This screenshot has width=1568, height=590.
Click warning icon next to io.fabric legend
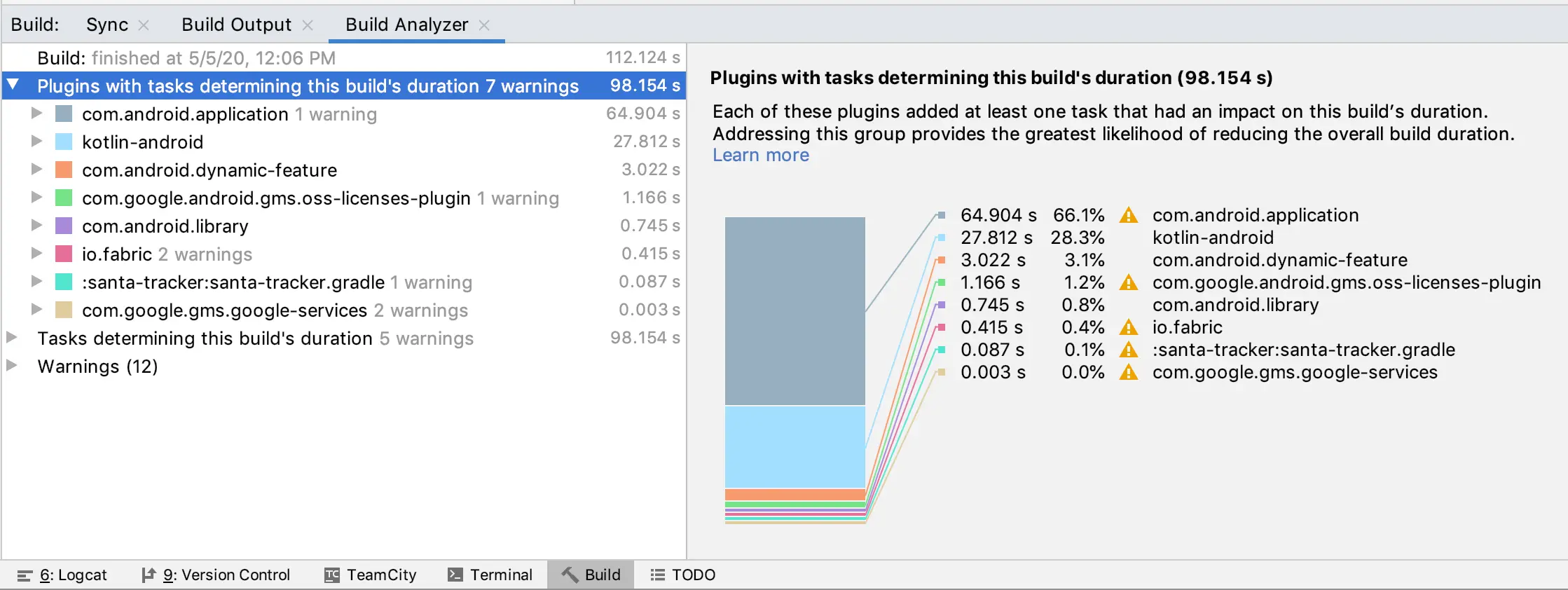point(1128,327)
